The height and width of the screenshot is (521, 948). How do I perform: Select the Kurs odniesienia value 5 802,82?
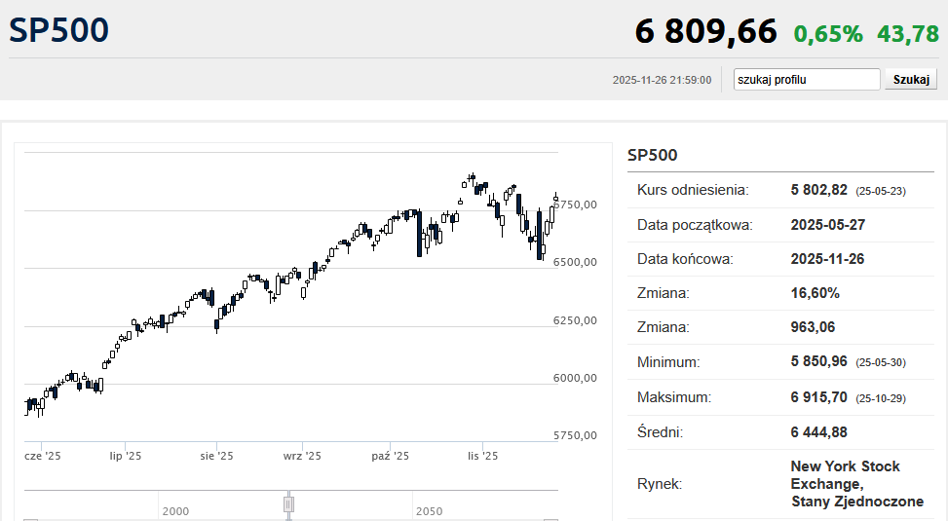pos(819,190)
